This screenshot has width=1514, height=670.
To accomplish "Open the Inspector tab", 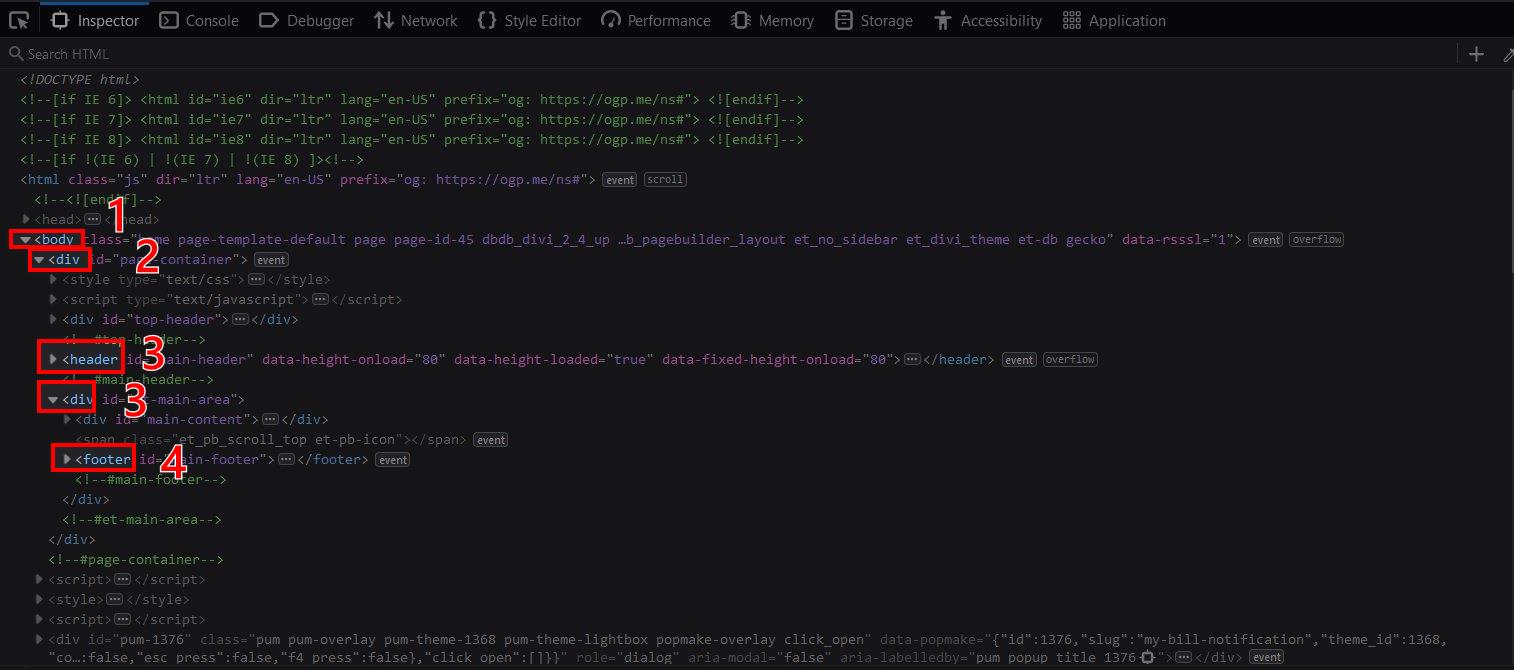I will point(95,20).
